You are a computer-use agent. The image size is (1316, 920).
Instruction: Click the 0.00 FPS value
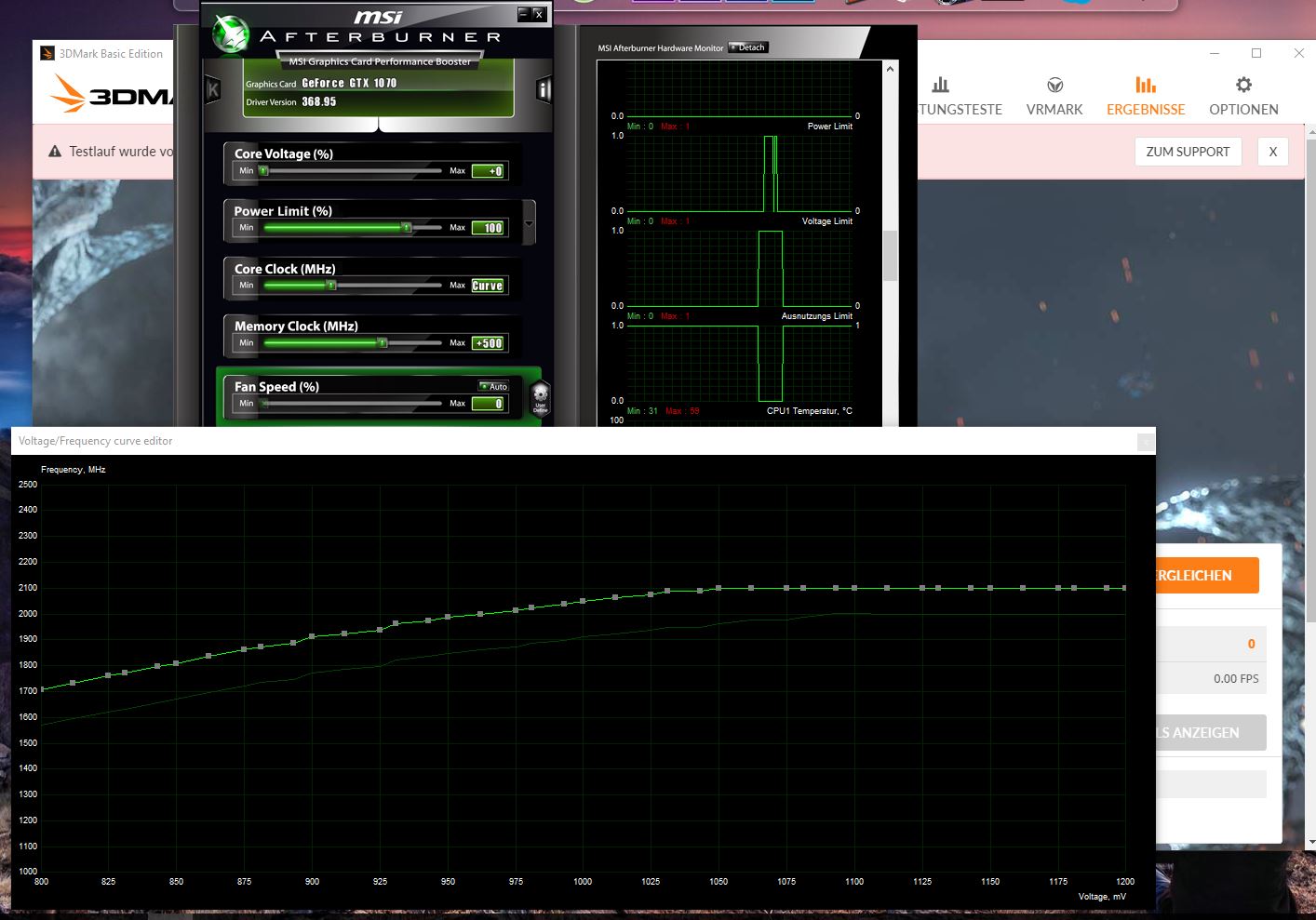pyautogui.click(x=1236, y=679)
